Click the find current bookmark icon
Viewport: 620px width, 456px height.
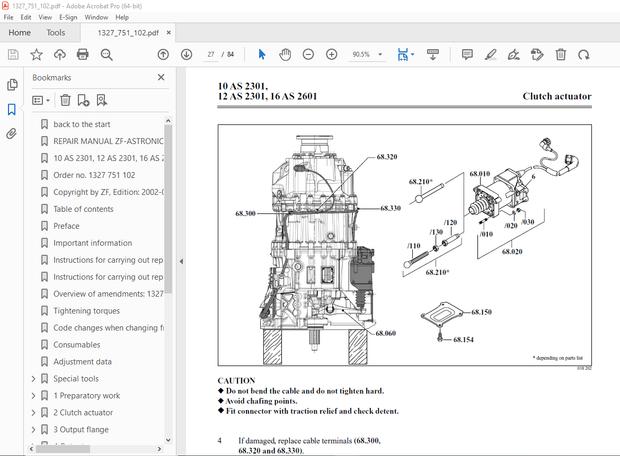click(x=102, y=100)
